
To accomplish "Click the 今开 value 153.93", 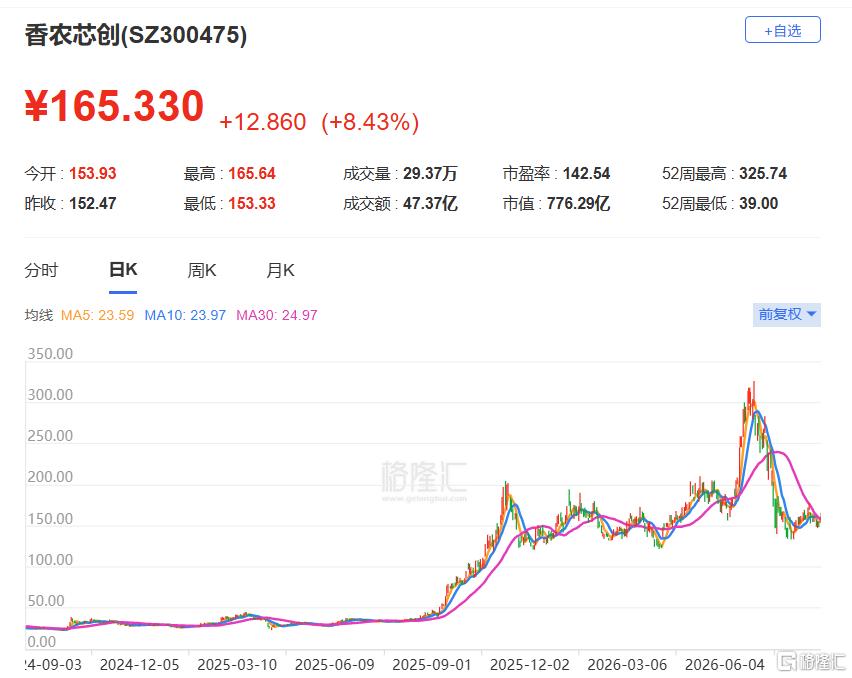I will (x=93, y=173).
